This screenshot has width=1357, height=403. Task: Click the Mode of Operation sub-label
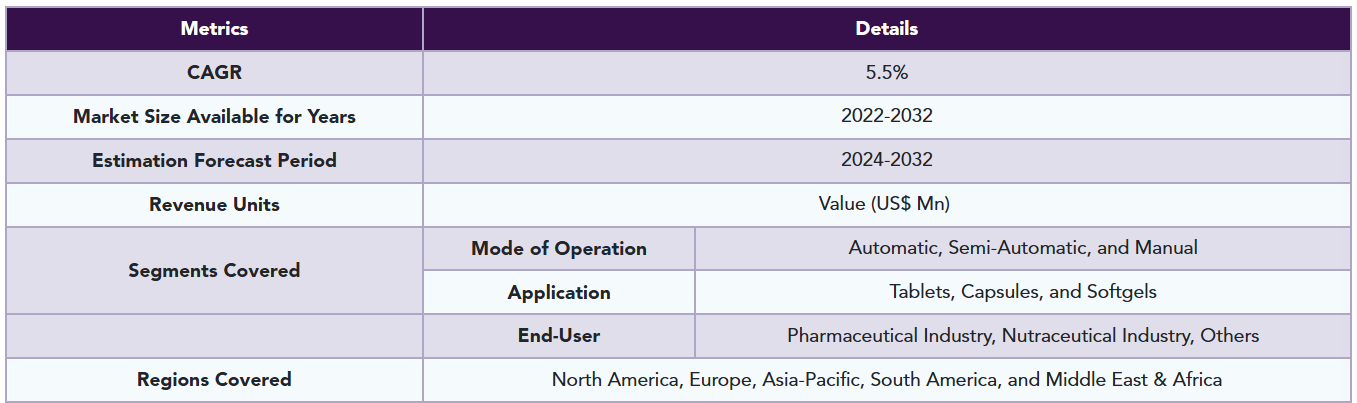[559, 249]
